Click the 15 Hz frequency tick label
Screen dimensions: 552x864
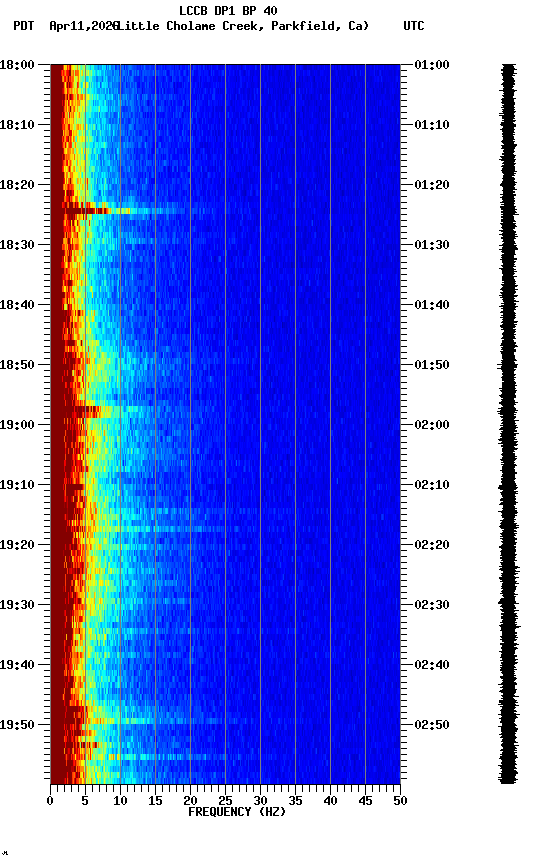(x=155, y=801)
